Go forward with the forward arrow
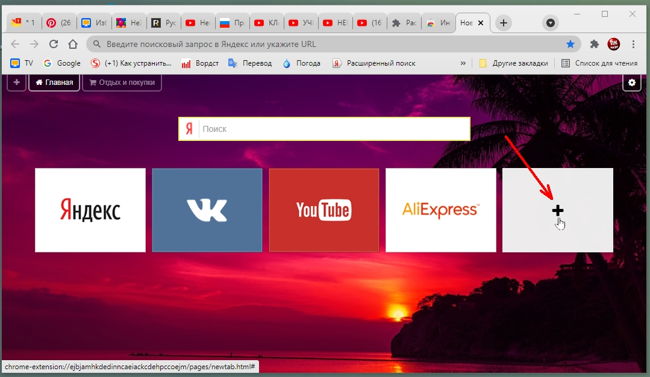Viewport: 650px width, 377px height. (34, 44)
